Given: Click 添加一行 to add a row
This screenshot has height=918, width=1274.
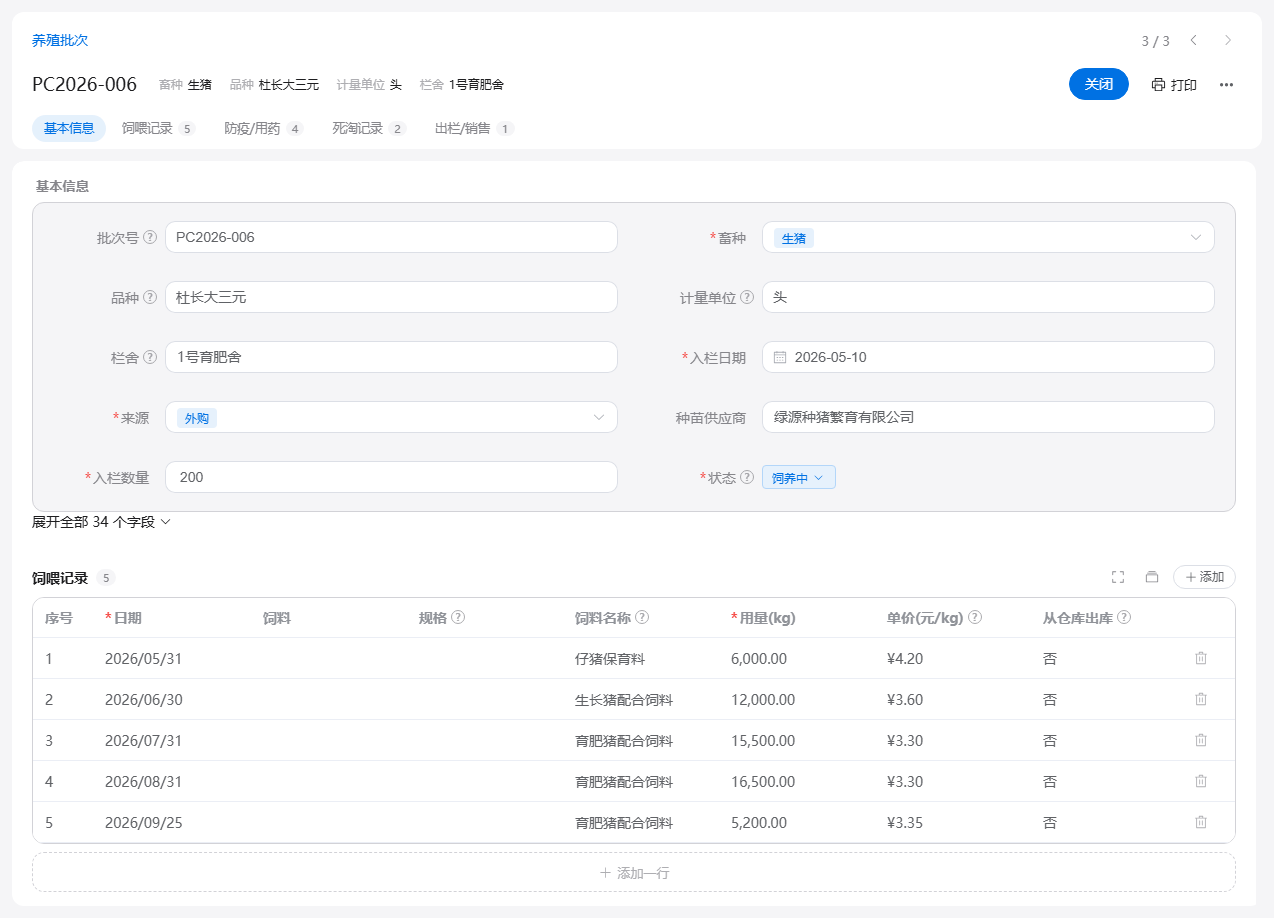Looking at the screenshot, I should [x=634, y=872].
